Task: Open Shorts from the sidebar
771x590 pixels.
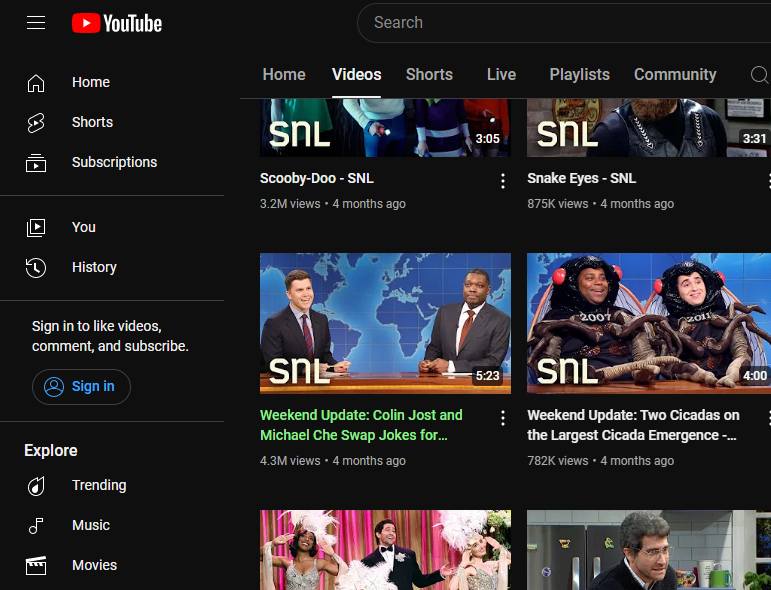Action: coord(92,122)
